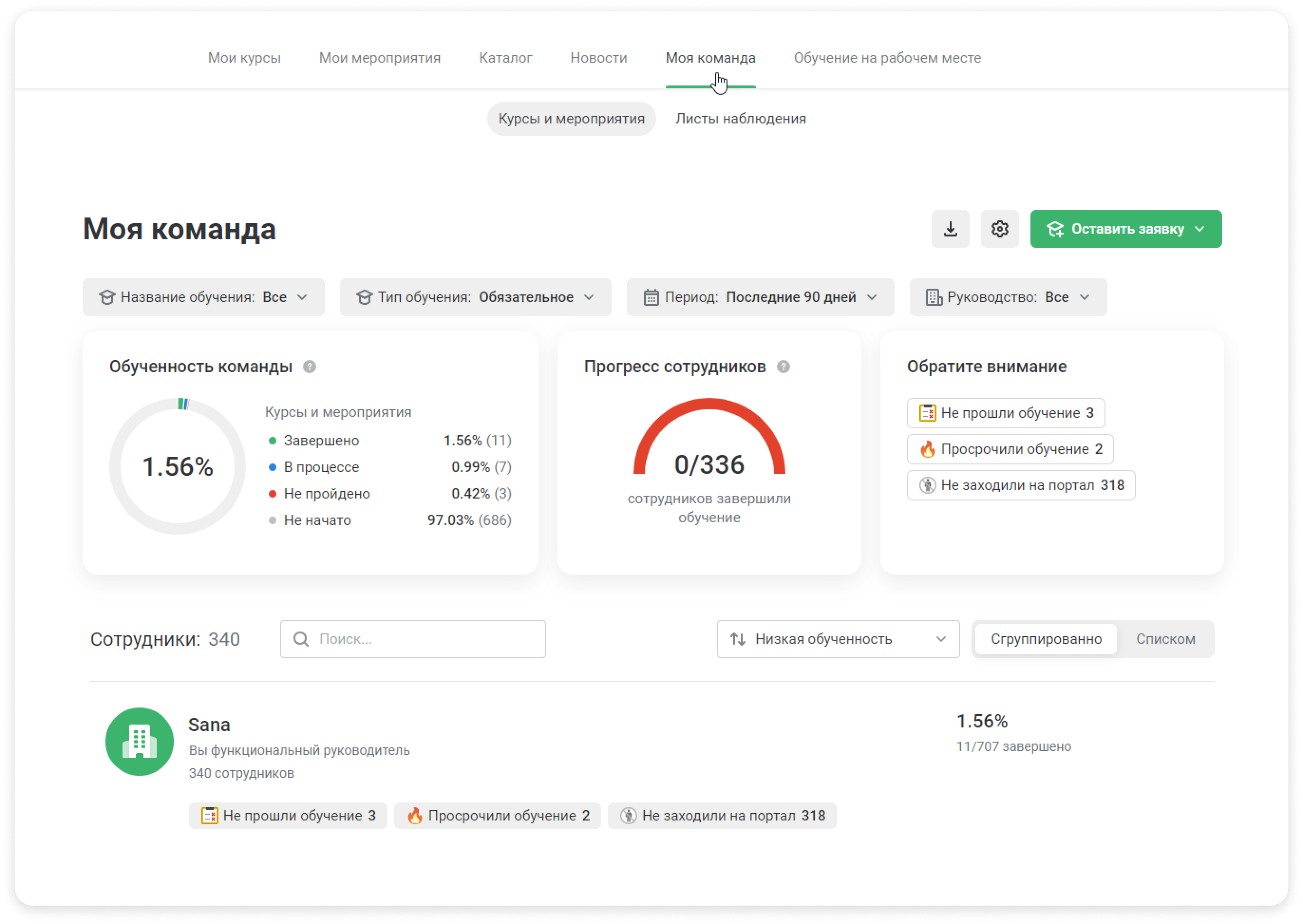Click Не прошли обучение 3 tag in Sana row
This screenshot has height=924, width=1303.
[288, 815]
